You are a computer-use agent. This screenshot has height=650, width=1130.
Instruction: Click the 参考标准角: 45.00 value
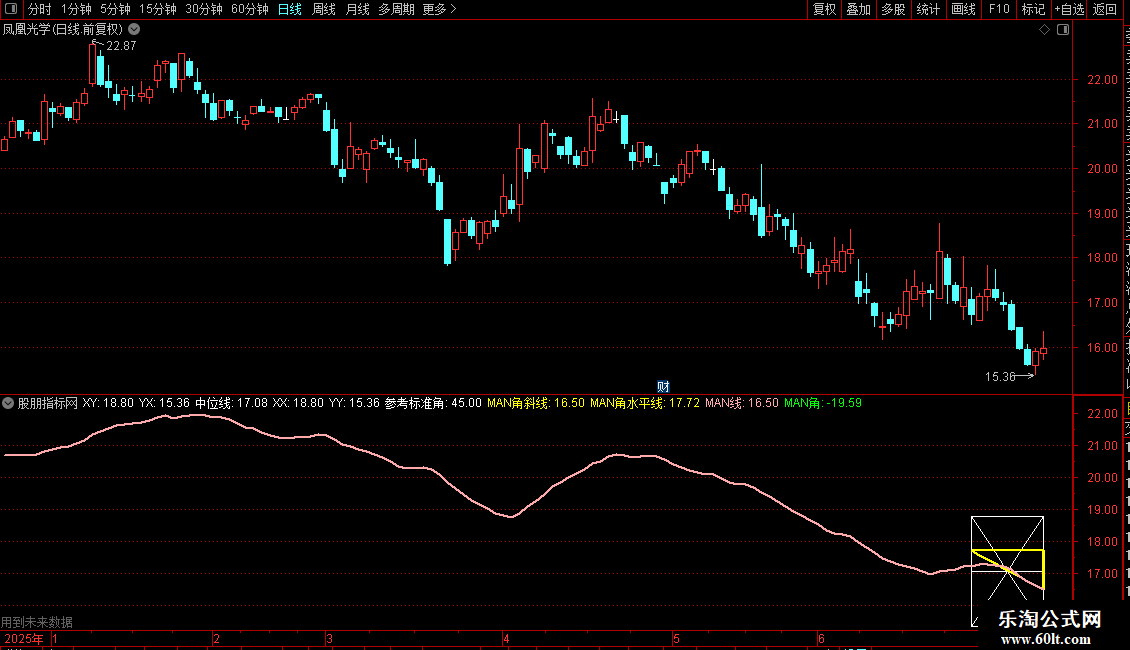tap(432, 403)
